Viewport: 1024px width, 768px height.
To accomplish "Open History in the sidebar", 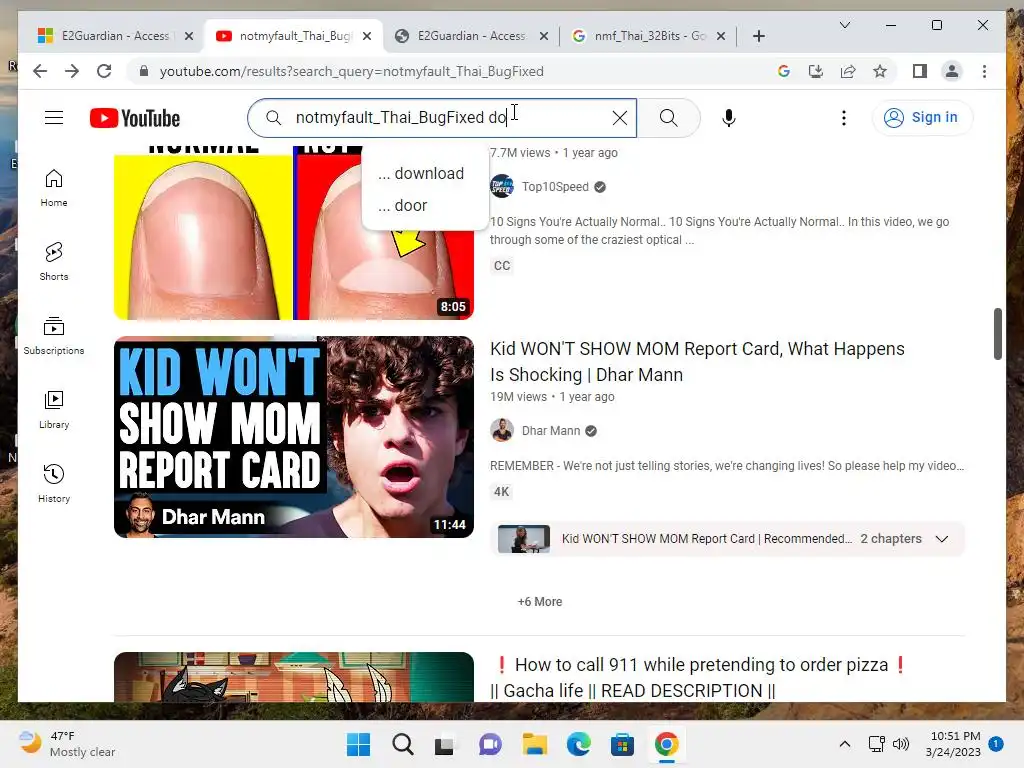I will pyautogui.click(x=54, y=483).
